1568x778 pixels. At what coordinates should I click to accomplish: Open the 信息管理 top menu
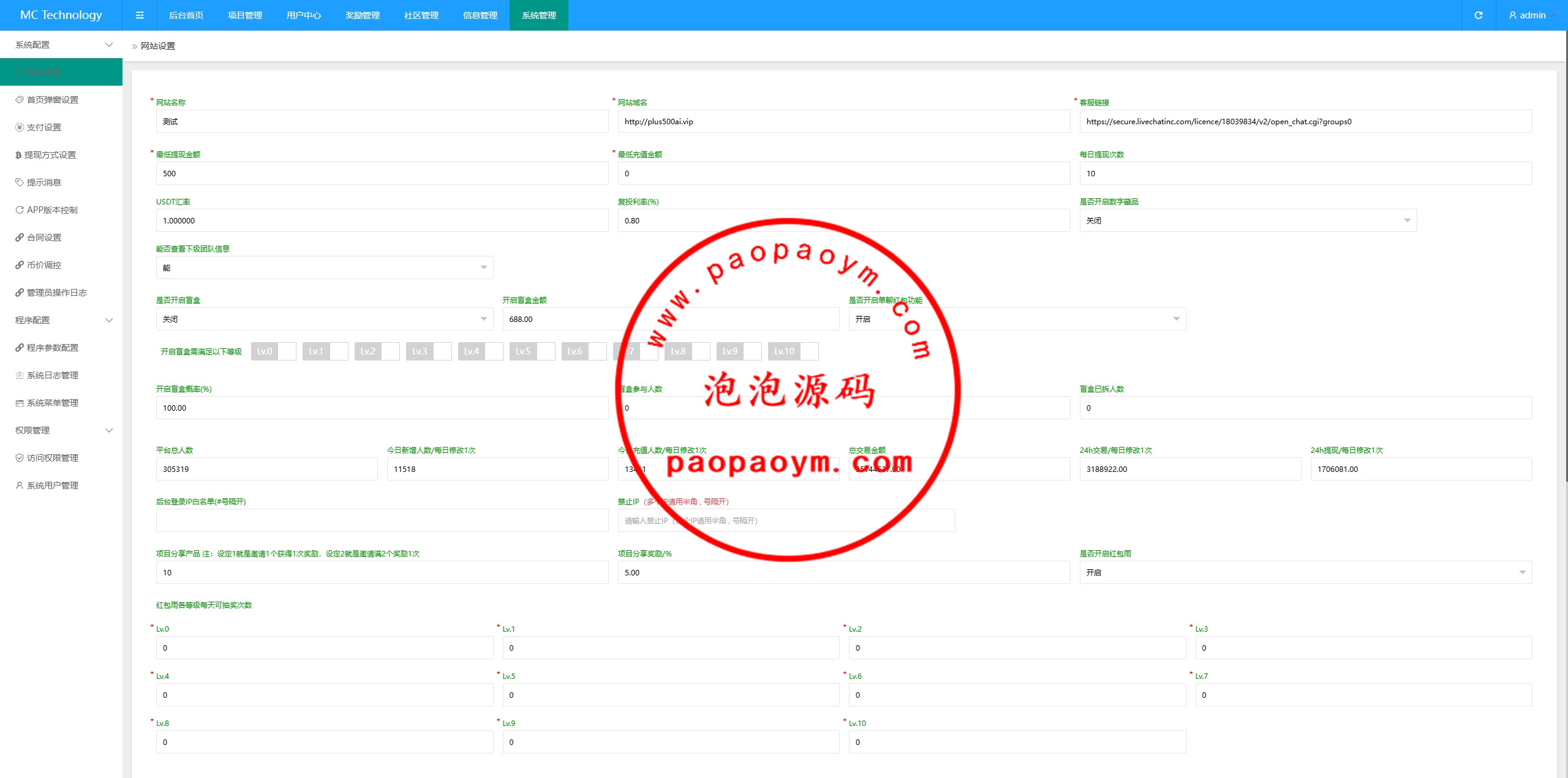(x=480, y=15)
